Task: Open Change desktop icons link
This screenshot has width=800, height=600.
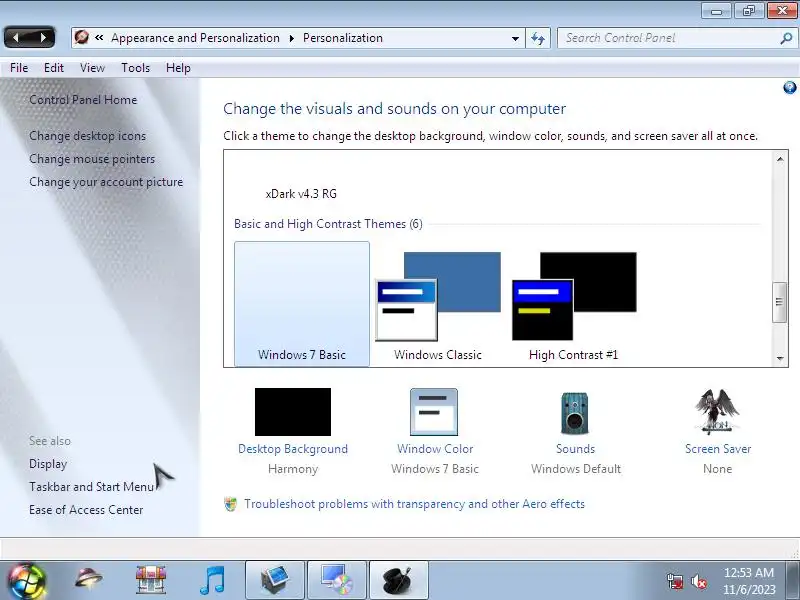Action: click(87, 136)
